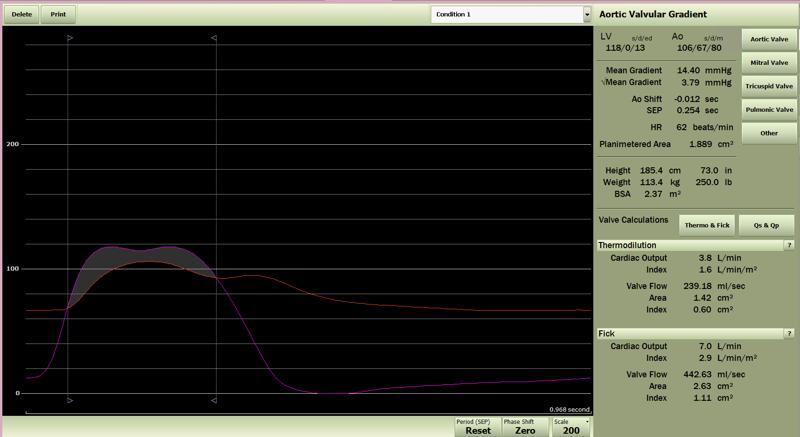This screenshot has width=800, height=437.
Task: Click top-right SEP end marker triangle
Action: (x=213, y=38)
